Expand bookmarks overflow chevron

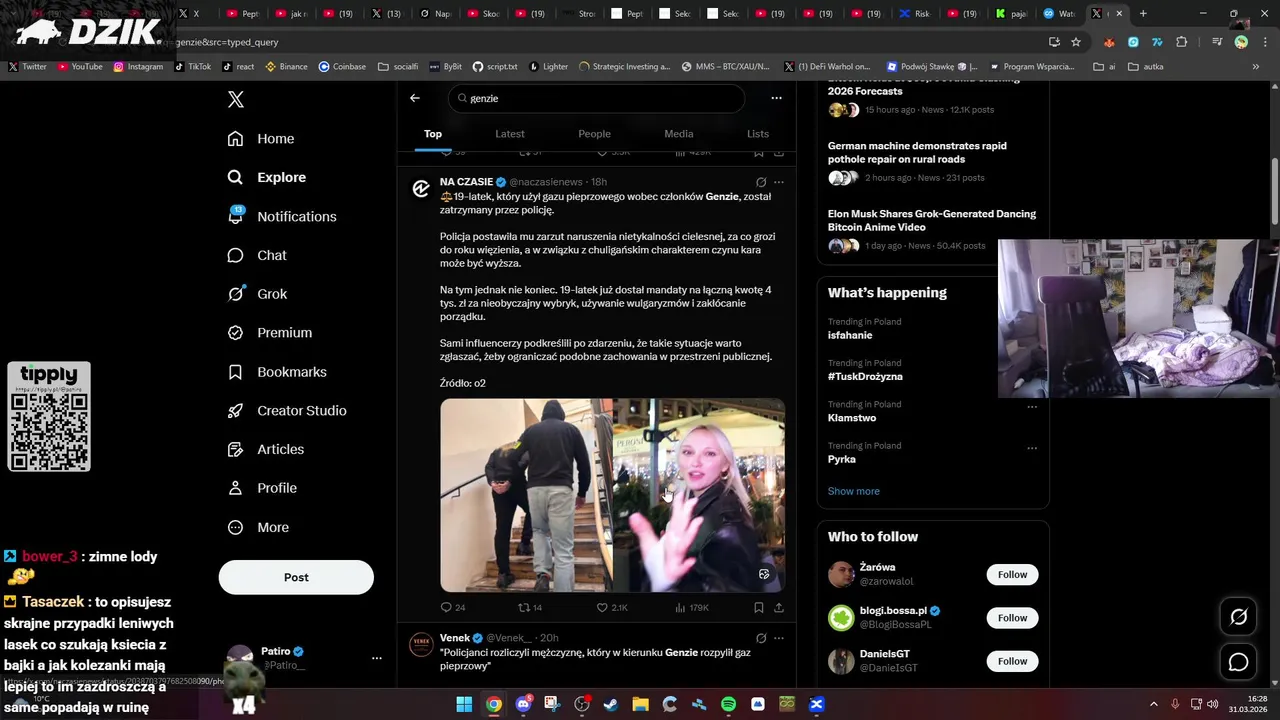[1256, 66]
